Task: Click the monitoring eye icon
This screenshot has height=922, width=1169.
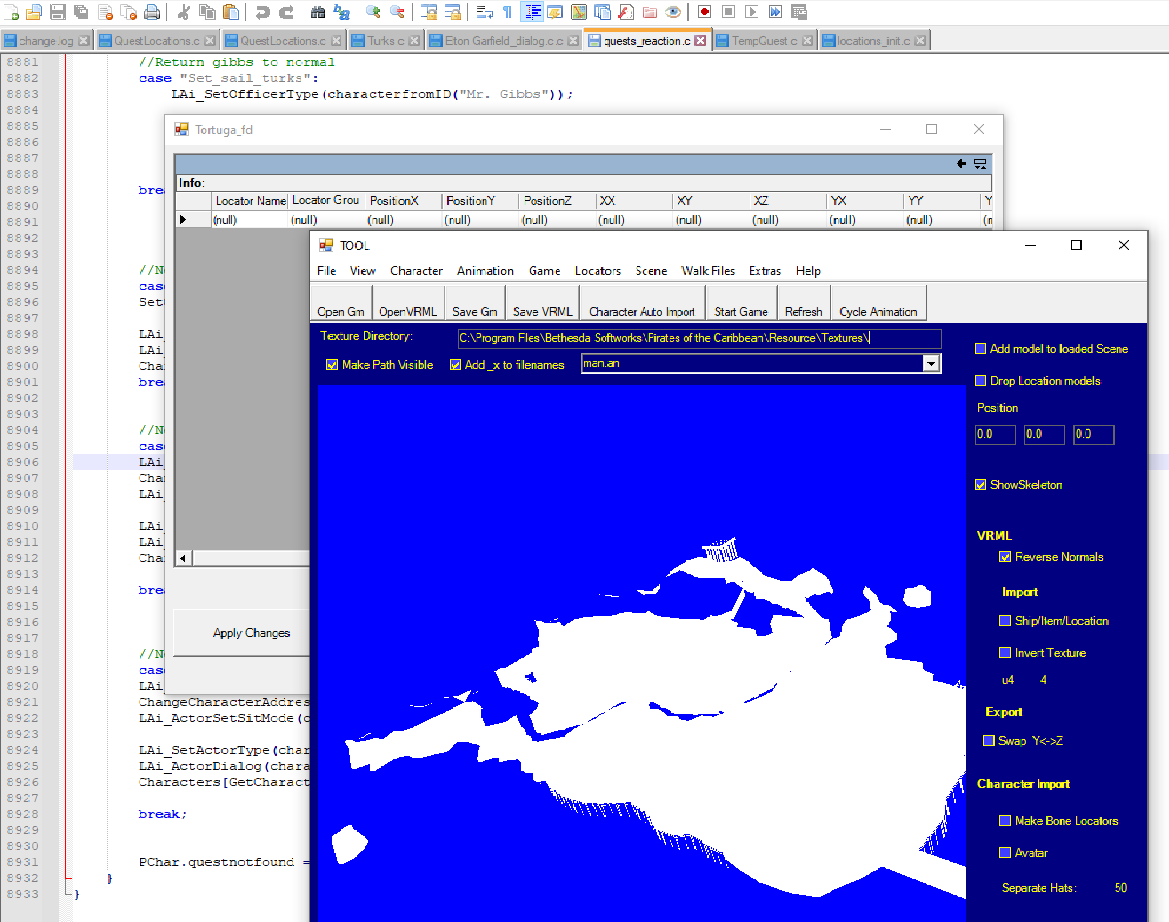Action: [x=673, y=12]
